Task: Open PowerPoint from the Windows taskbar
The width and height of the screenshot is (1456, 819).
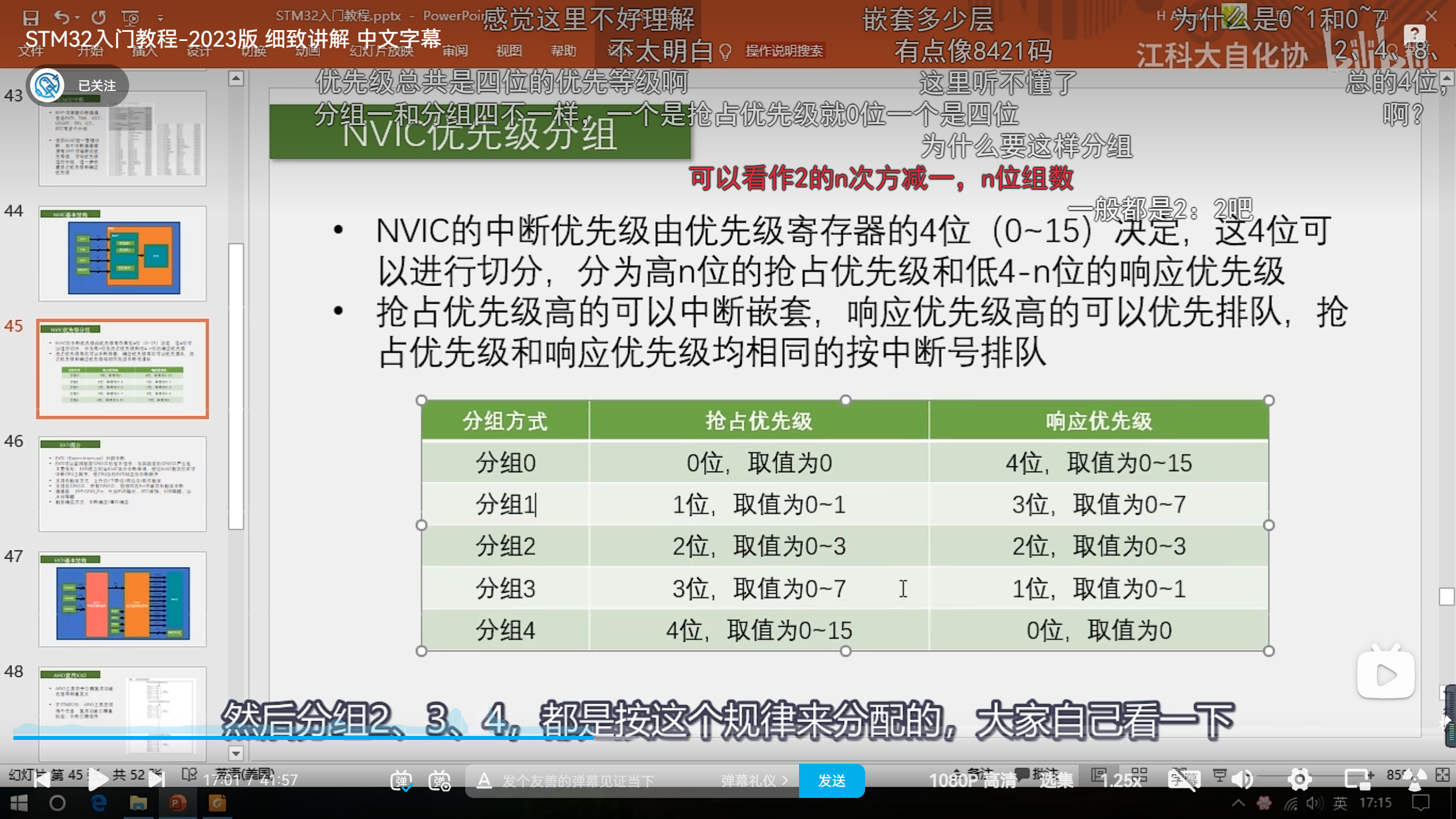Action: (x=177, y=803)
